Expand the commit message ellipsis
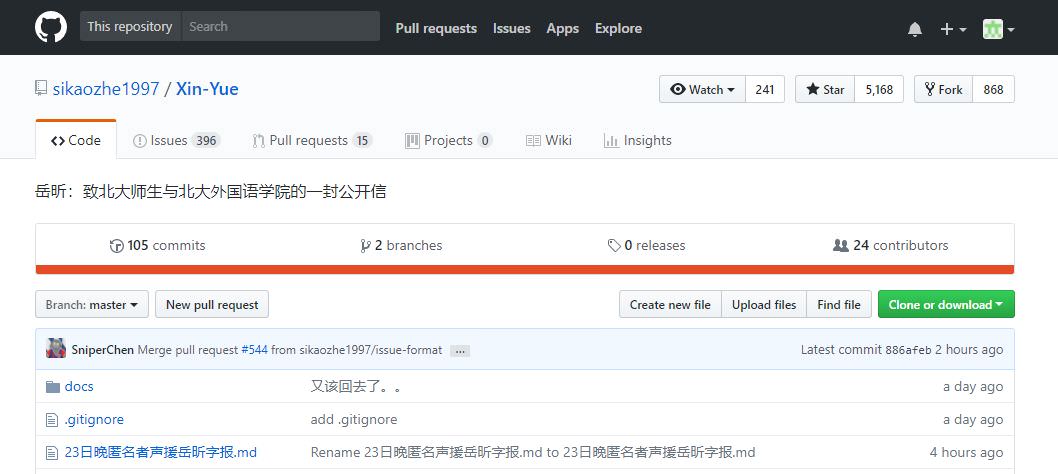This screenshot has width=1058, height=474. click(460, 351)
